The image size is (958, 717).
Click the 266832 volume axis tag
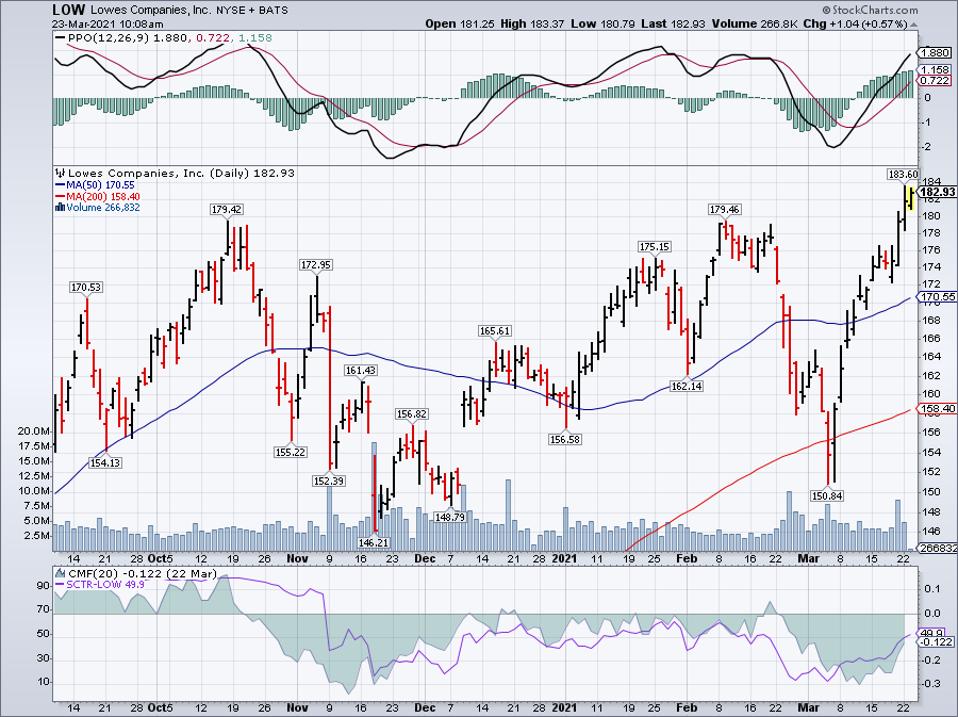pyautogui.click(x=939, y=548)
